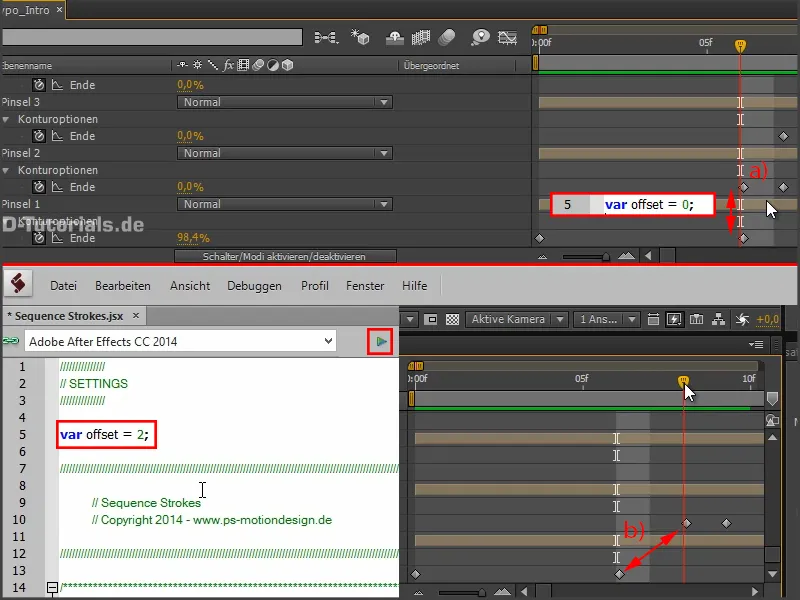
Task: Click the top timeline search field
Action: click(x=152, y=37)
